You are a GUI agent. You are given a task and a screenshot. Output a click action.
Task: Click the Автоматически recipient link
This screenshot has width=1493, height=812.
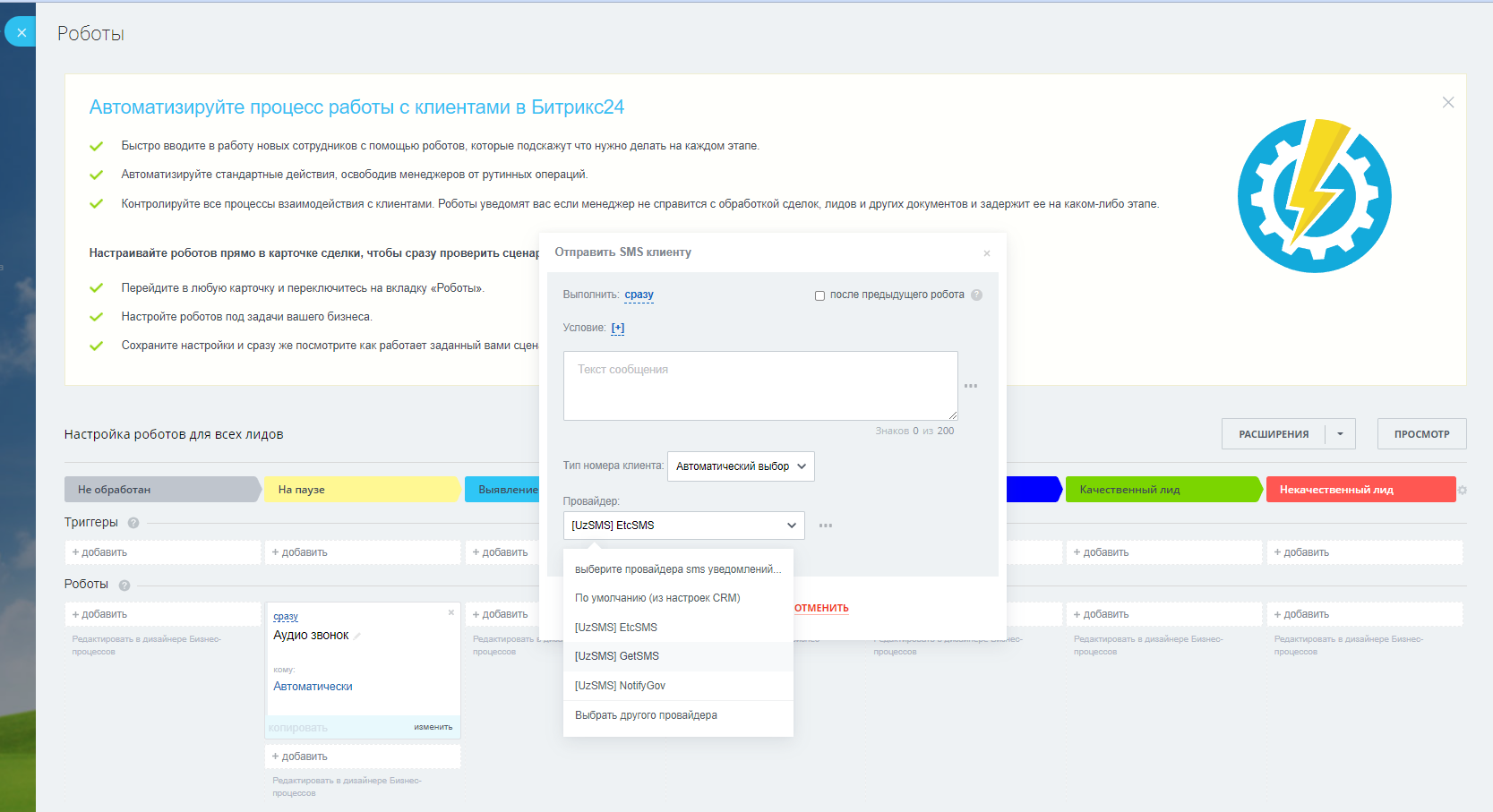click(313, 687)
